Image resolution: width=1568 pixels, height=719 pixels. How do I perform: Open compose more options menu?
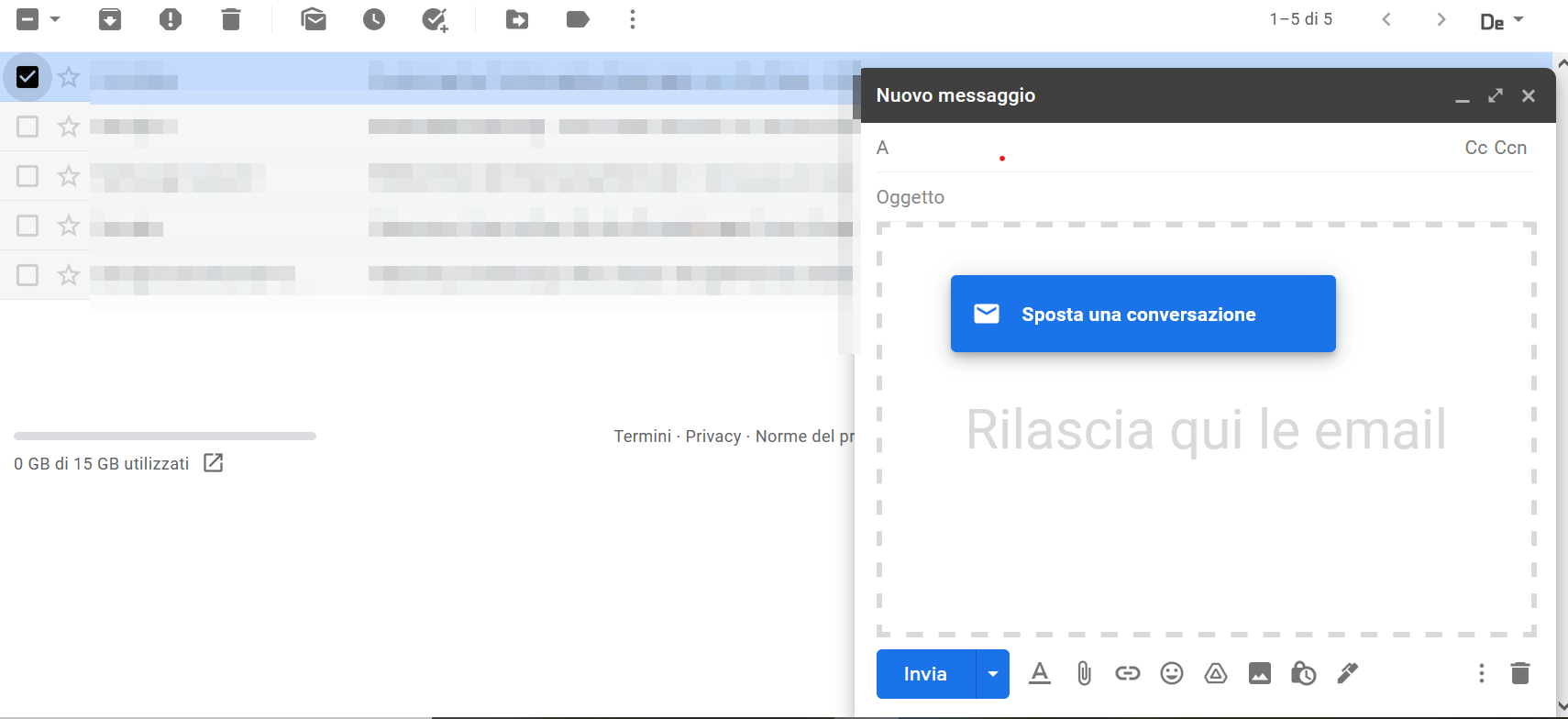(1482, 674)
